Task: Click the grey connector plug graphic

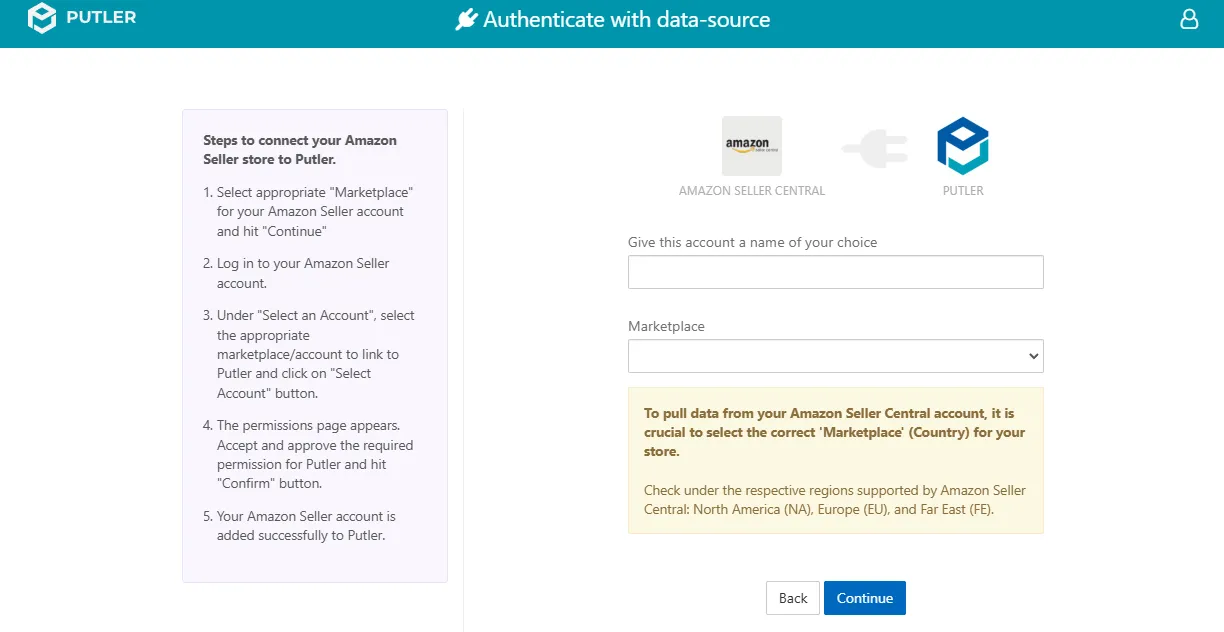Action: 875,150
